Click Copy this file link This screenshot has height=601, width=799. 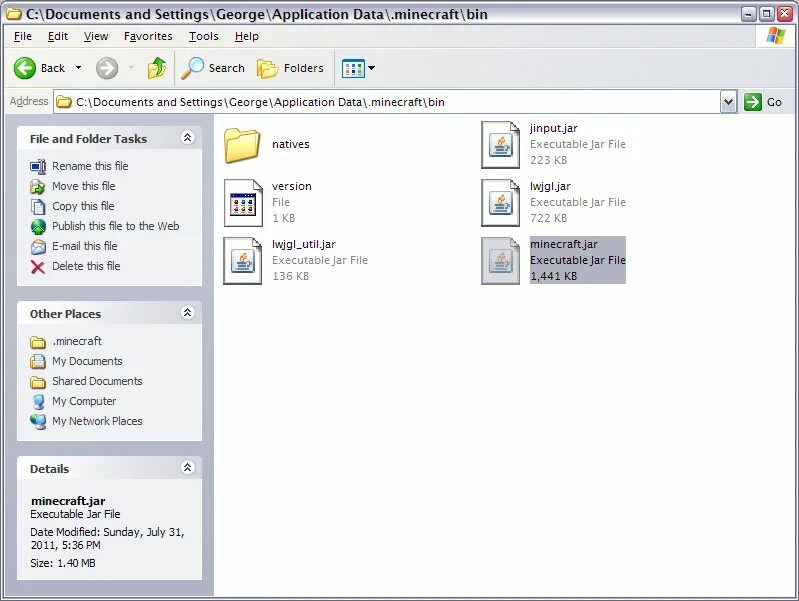pos(83,206)
